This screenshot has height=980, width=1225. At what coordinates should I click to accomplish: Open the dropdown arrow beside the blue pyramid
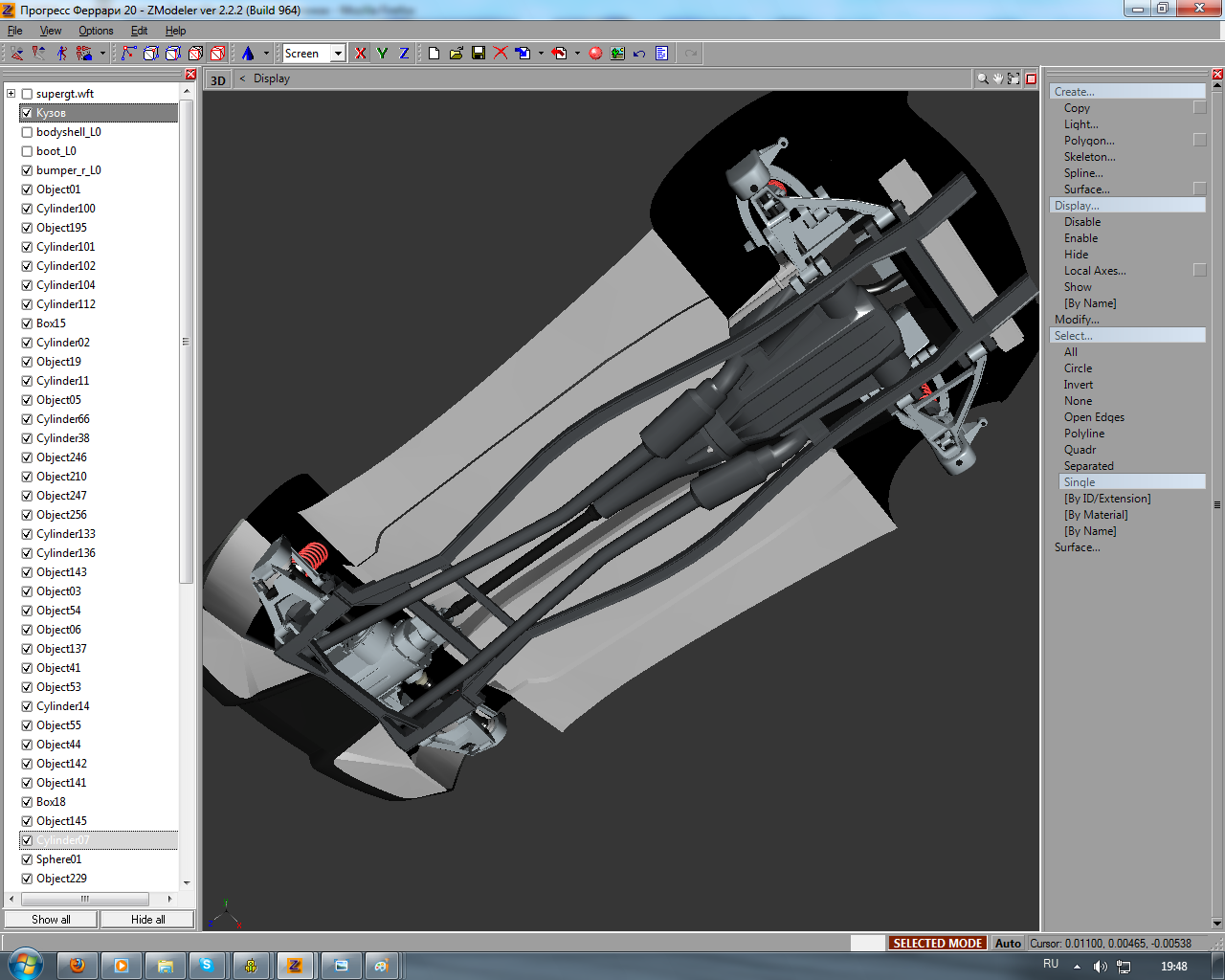[266, 54]
